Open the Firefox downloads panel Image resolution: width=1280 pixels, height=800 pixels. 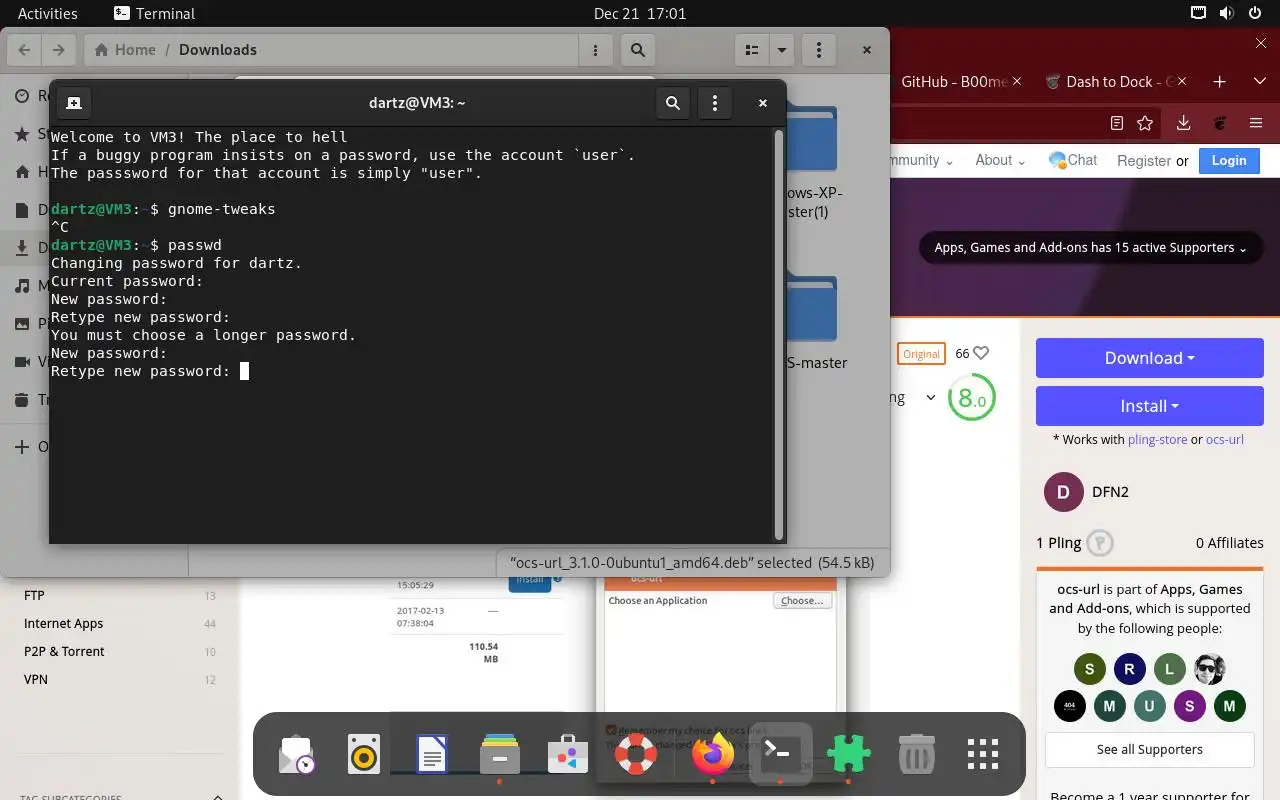pos(1183,123)
